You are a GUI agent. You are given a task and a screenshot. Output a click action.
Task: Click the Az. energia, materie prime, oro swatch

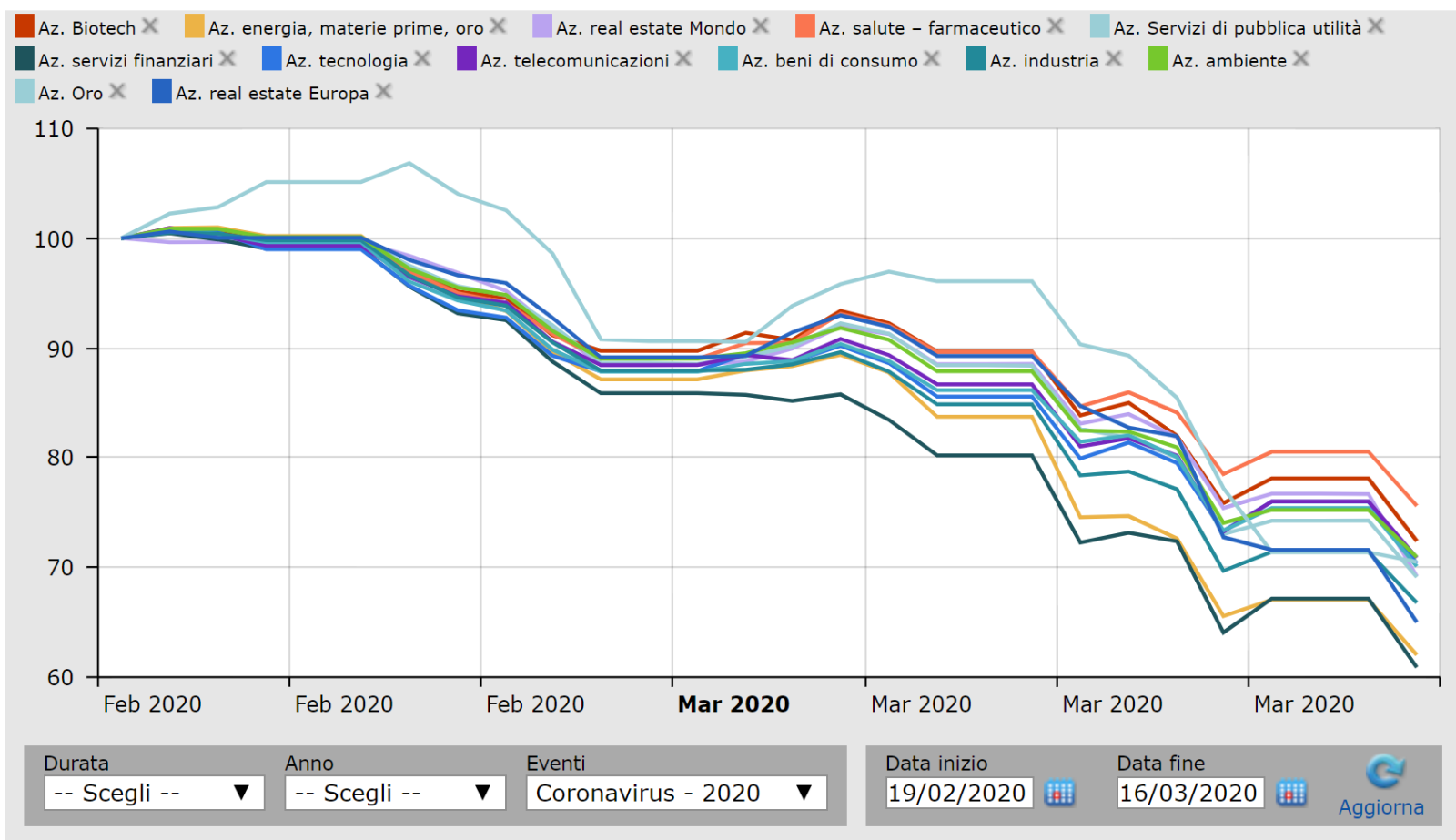point(194,26)
